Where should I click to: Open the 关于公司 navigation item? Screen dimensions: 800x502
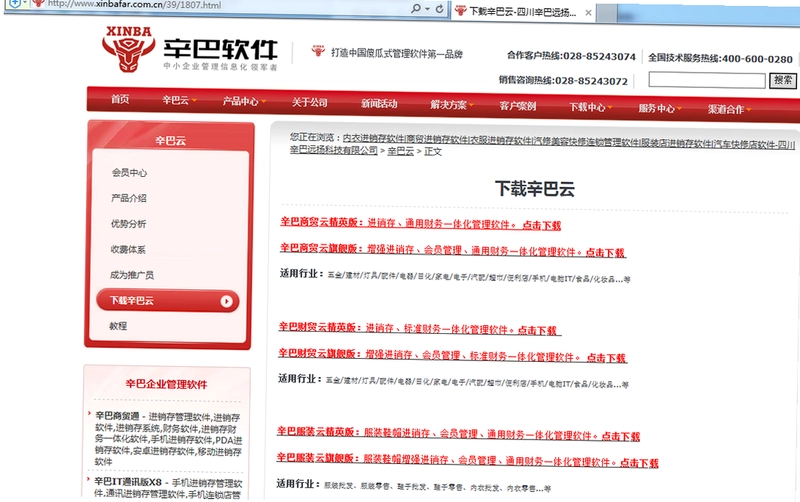click(x=310, y=103)
